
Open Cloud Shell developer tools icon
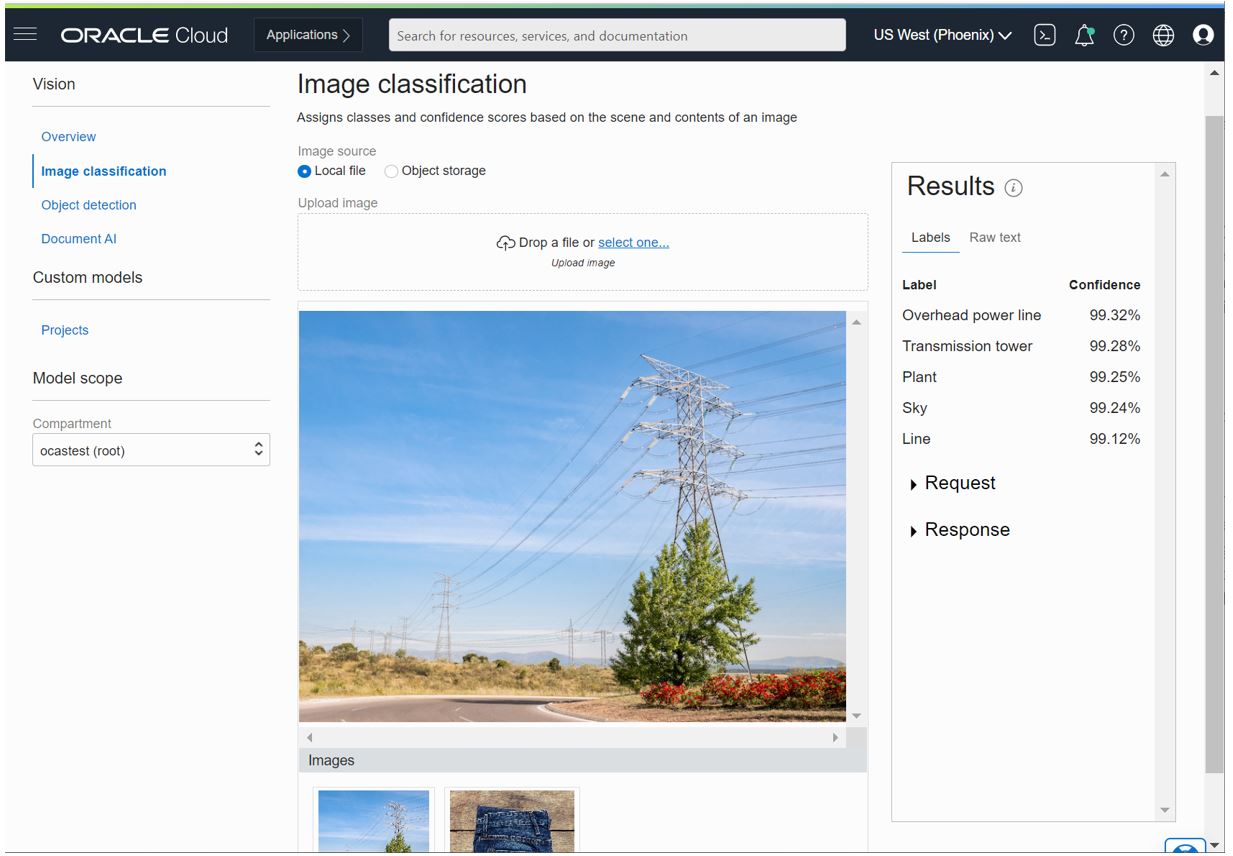pyautogui.click(x=1044, y=35)
